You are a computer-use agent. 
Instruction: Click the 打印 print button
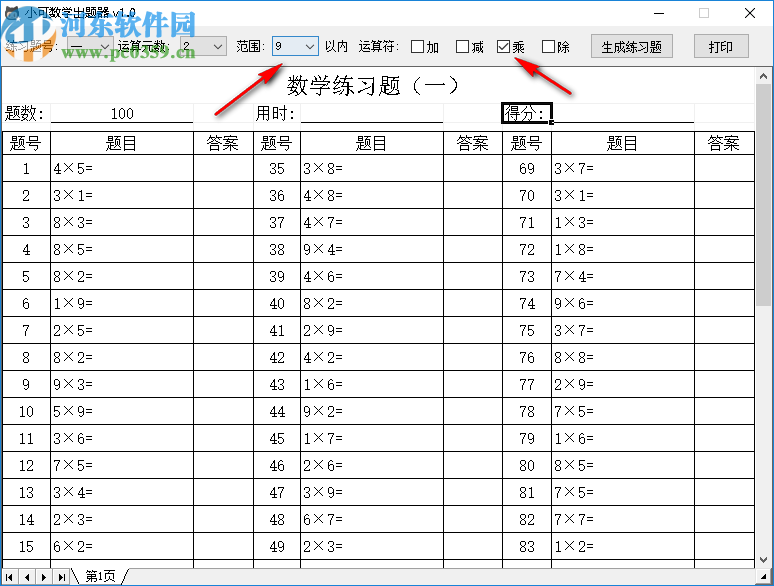coord(721,46)
